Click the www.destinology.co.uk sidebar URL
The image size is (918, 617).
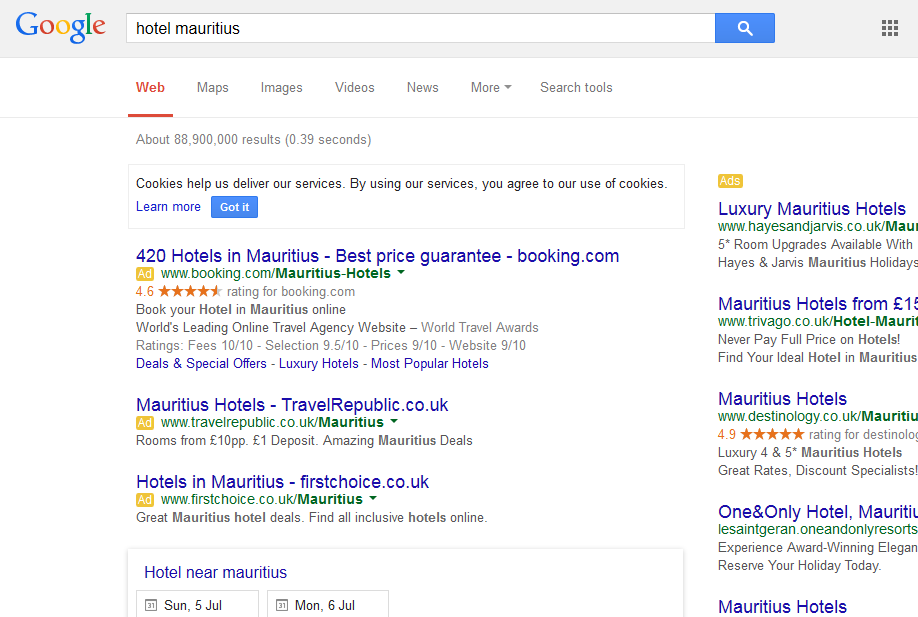[x=818, y=416]
